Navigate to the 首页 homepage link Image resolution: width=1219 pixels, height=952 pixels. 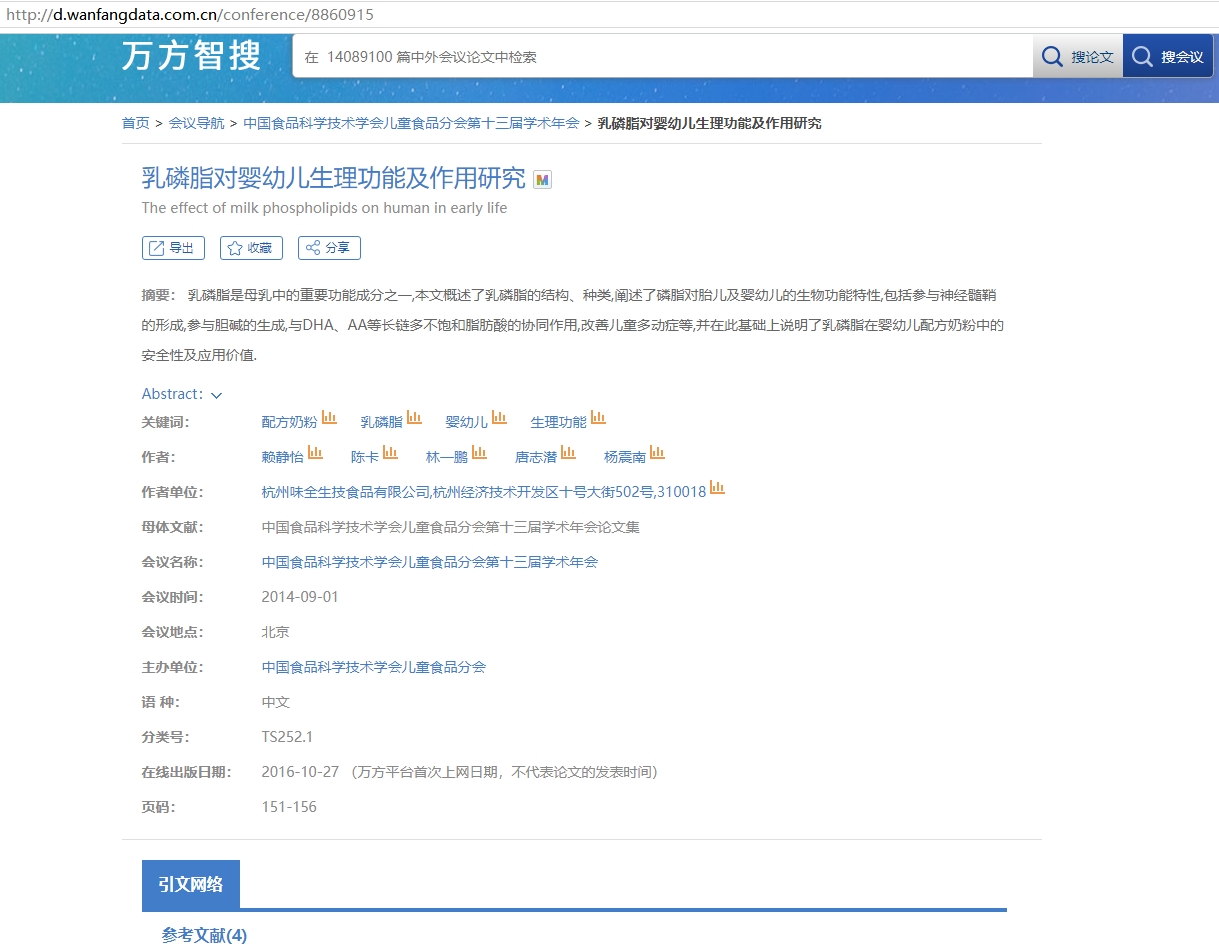tap(135, 123)
